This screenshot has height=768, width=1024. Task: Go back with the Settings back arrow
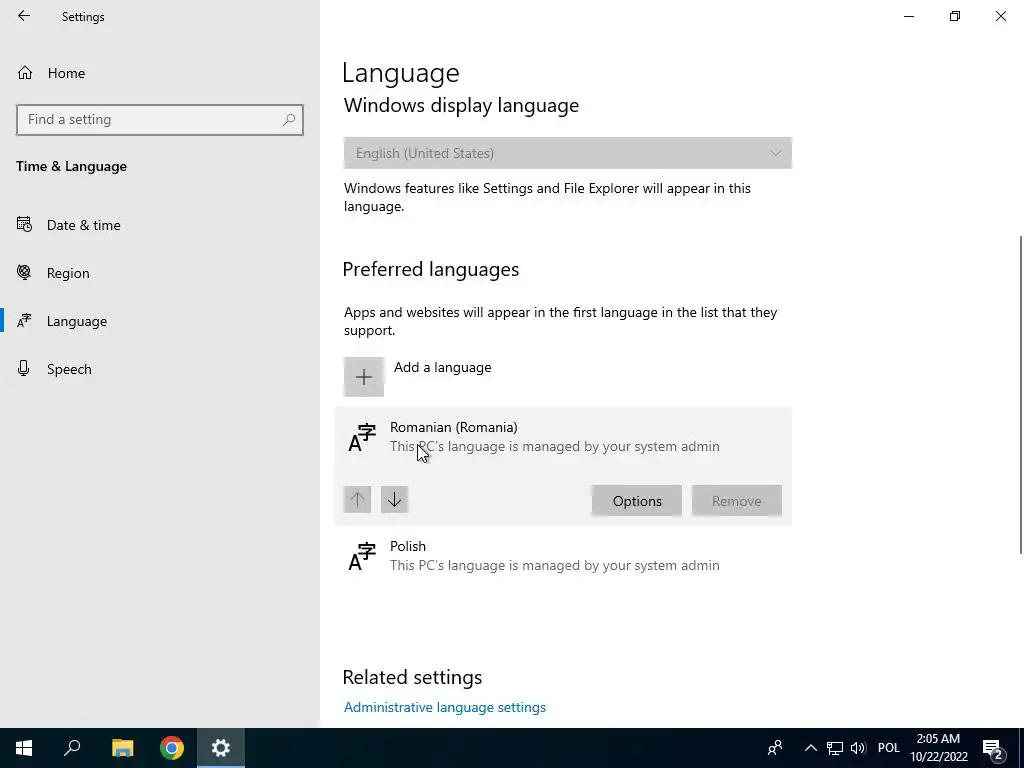24,16
